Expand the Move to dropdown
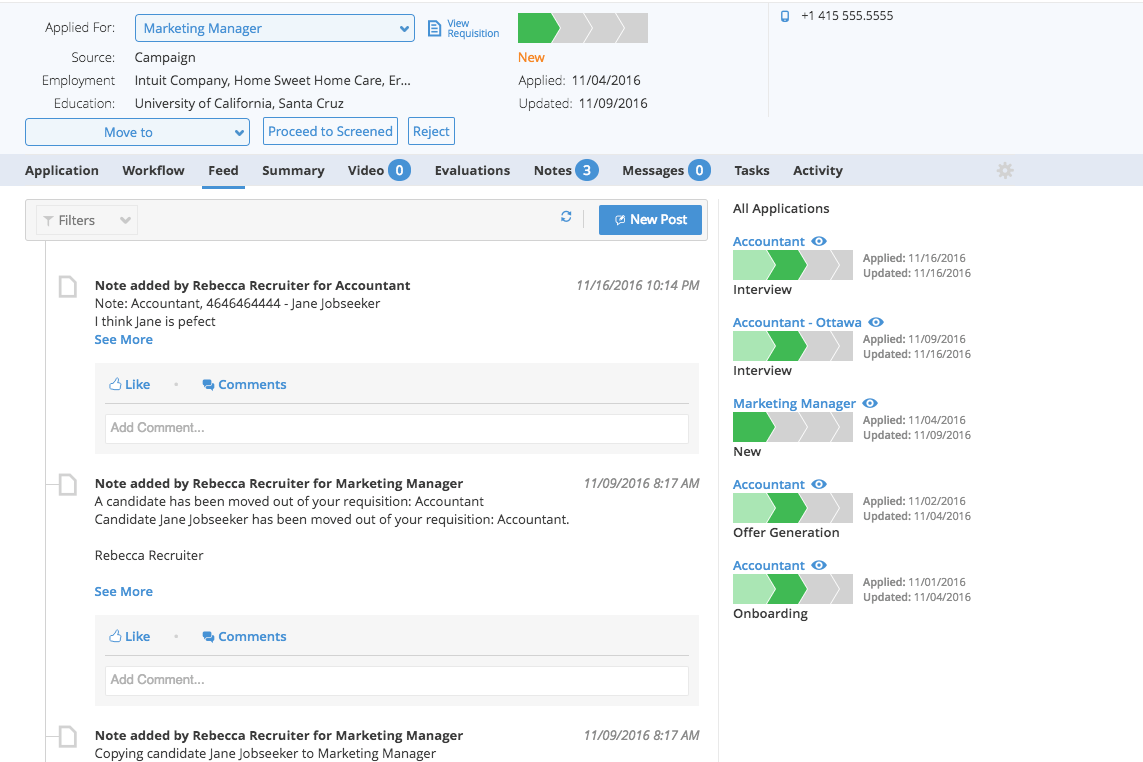 [137, 132]
